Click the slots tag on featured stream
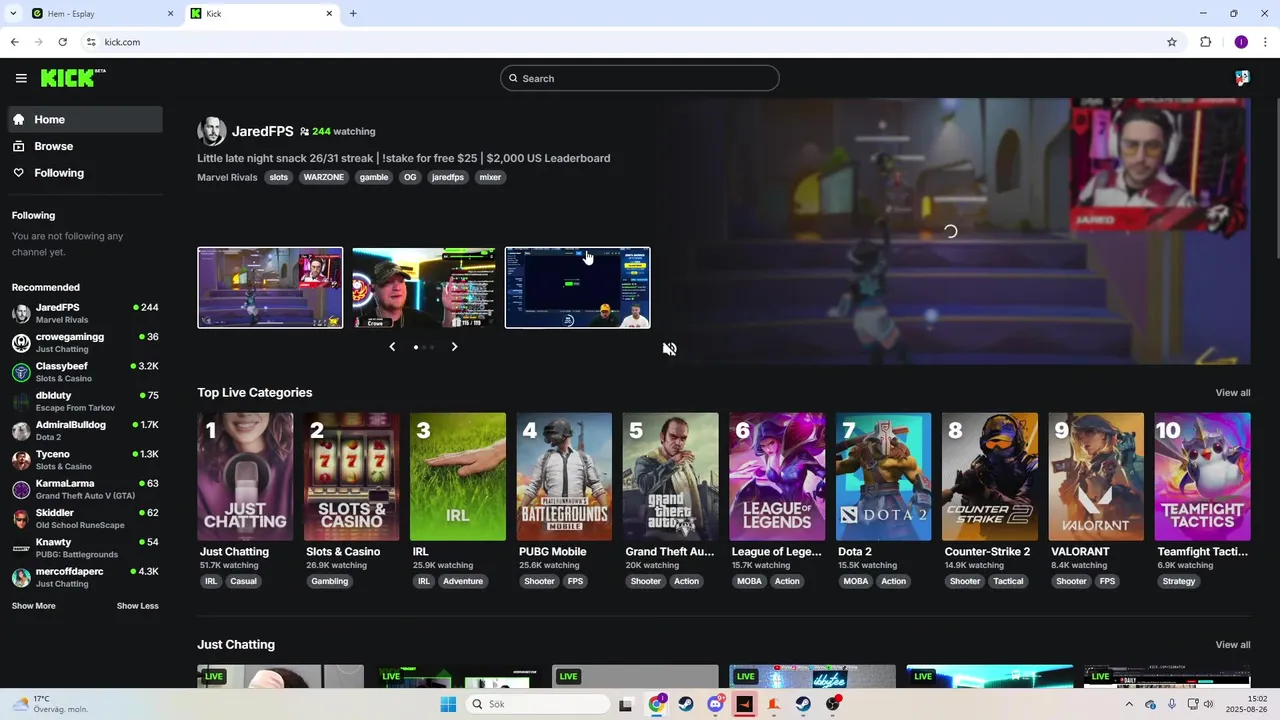The width and height of the screenshot is (1280, 720). coord(279,177)
